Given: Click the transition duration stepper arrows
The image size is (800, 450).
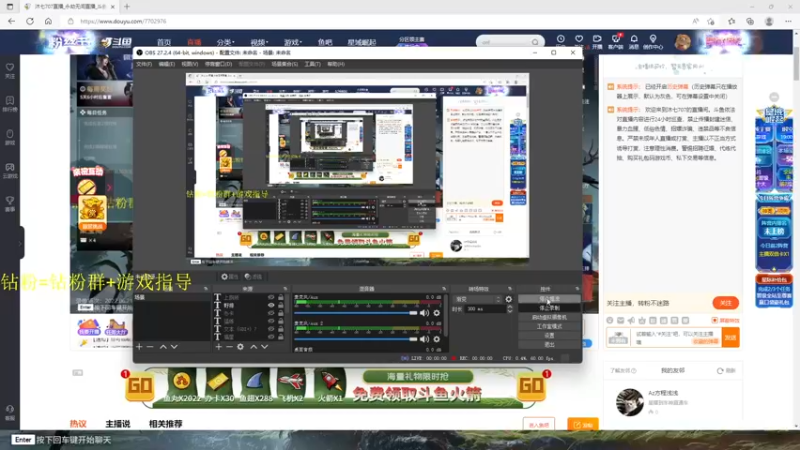Looking at the screenshot, I should [x=510, y=309].
